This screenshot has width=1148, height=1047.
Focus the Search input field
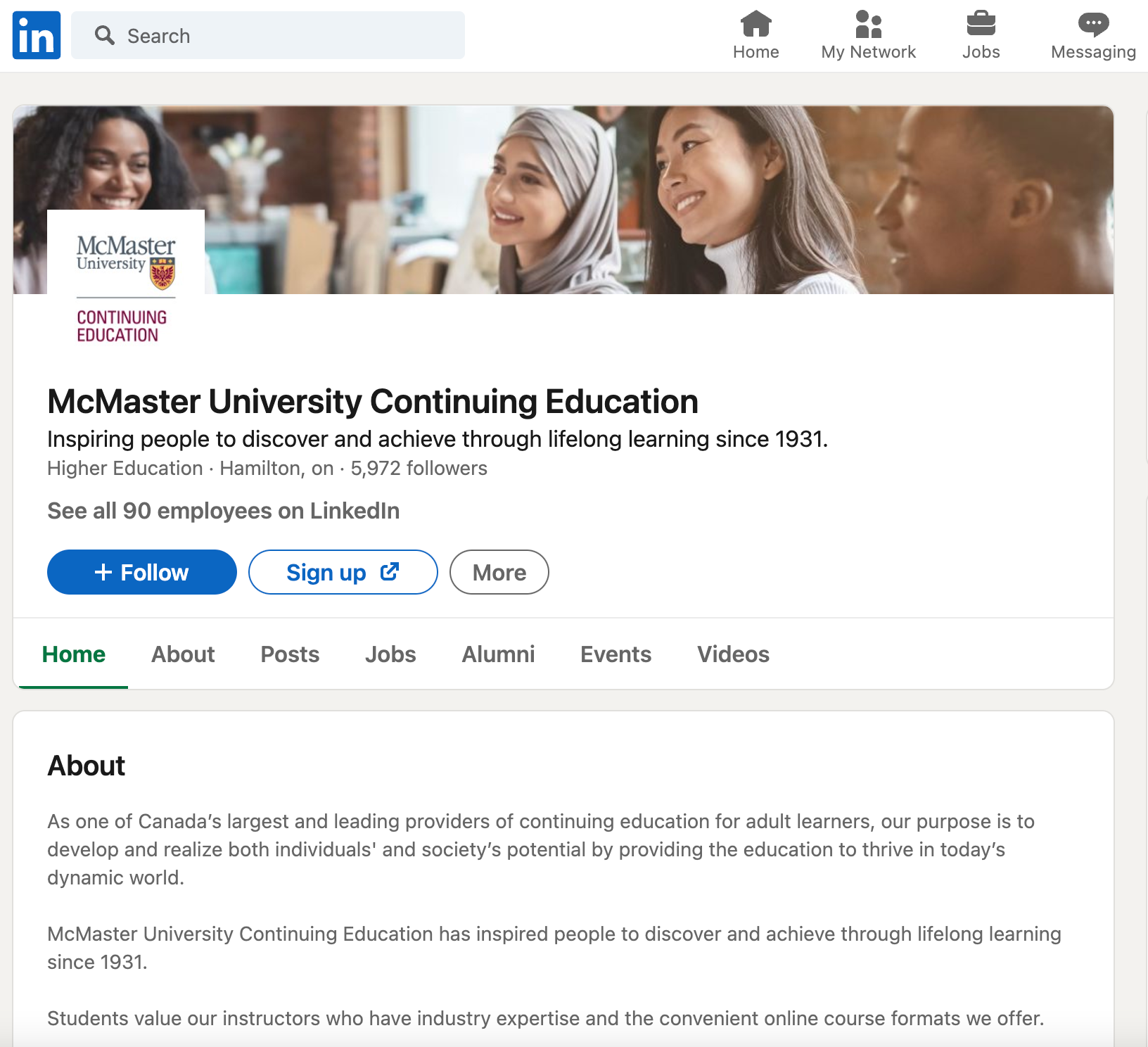click(x=268, y=35)
